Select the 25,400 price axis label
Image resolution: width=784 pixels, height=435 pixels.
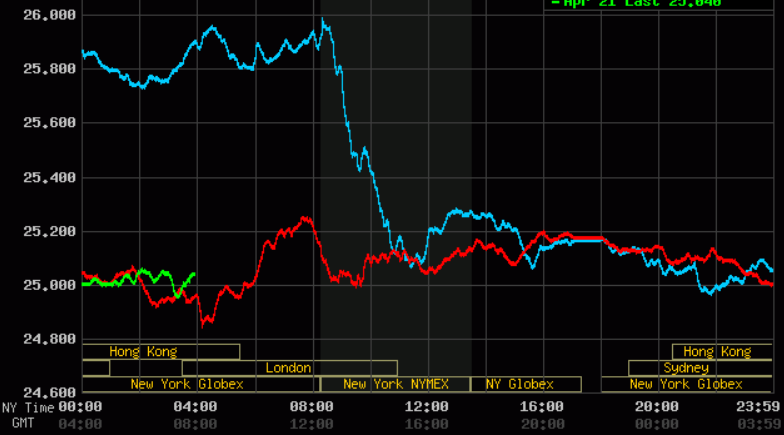click(x=49, y=177)
